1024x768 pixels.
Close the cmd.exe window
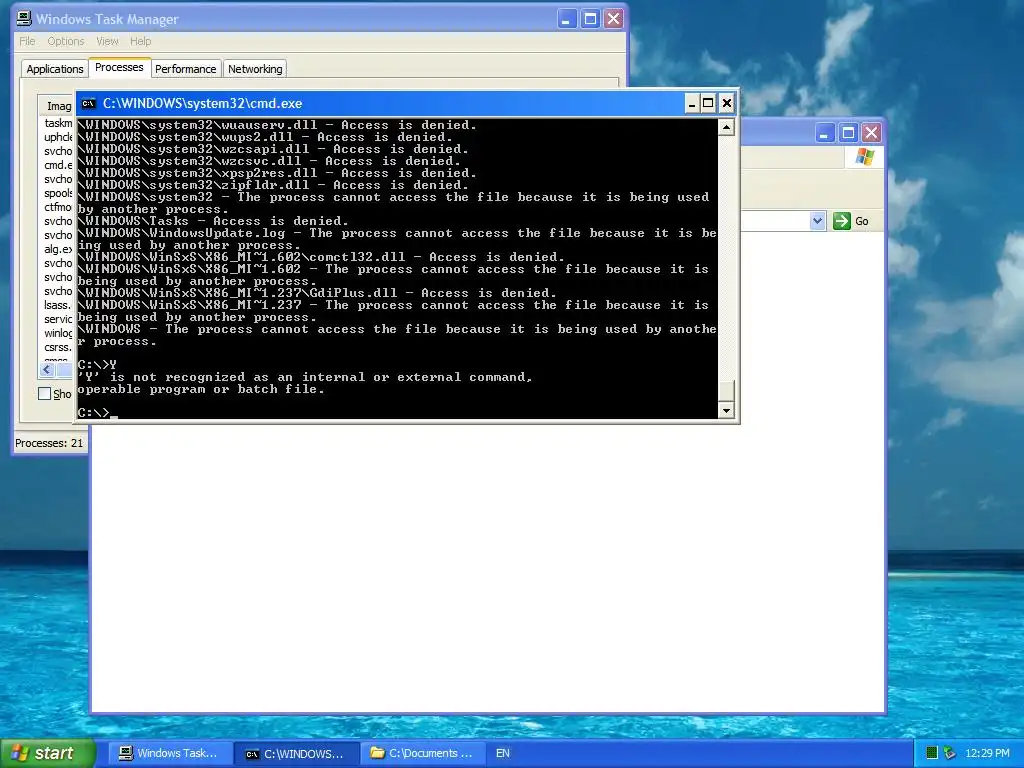point(726,103)
